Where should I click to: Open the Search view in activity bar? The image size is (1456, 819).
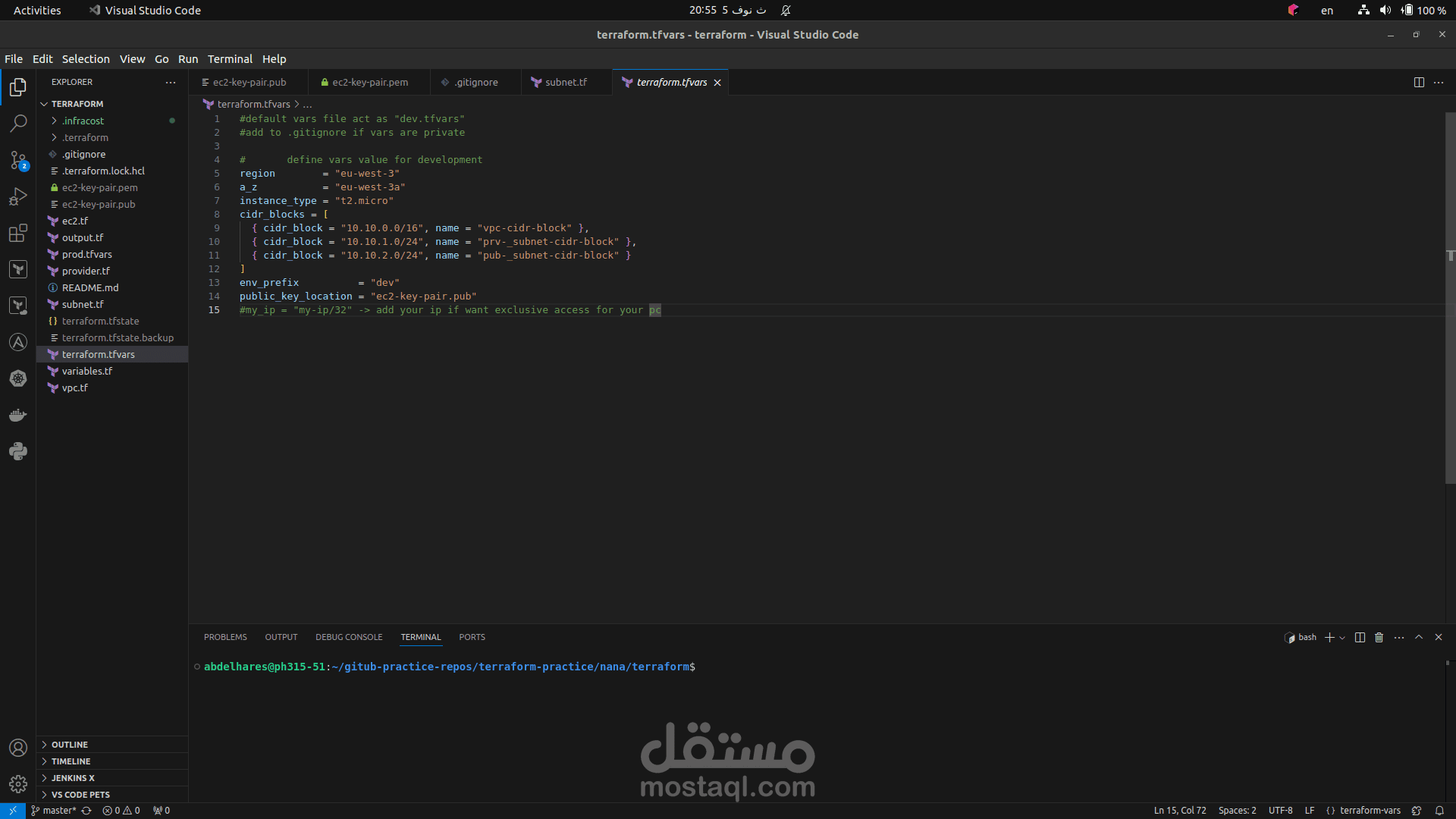coord(18,123)
